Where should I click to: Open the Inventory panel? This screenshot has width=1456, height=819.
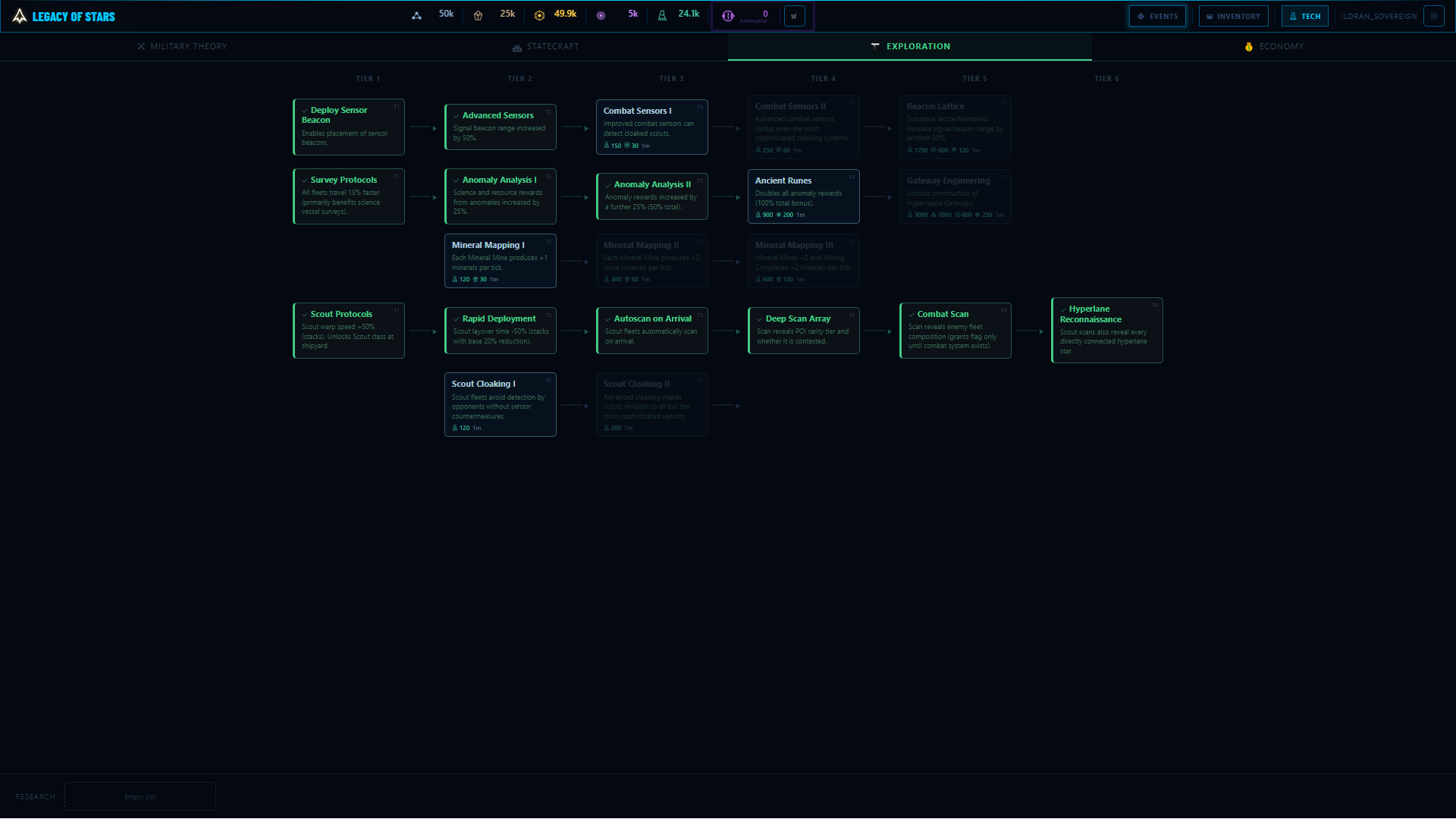pos(1233,16)
